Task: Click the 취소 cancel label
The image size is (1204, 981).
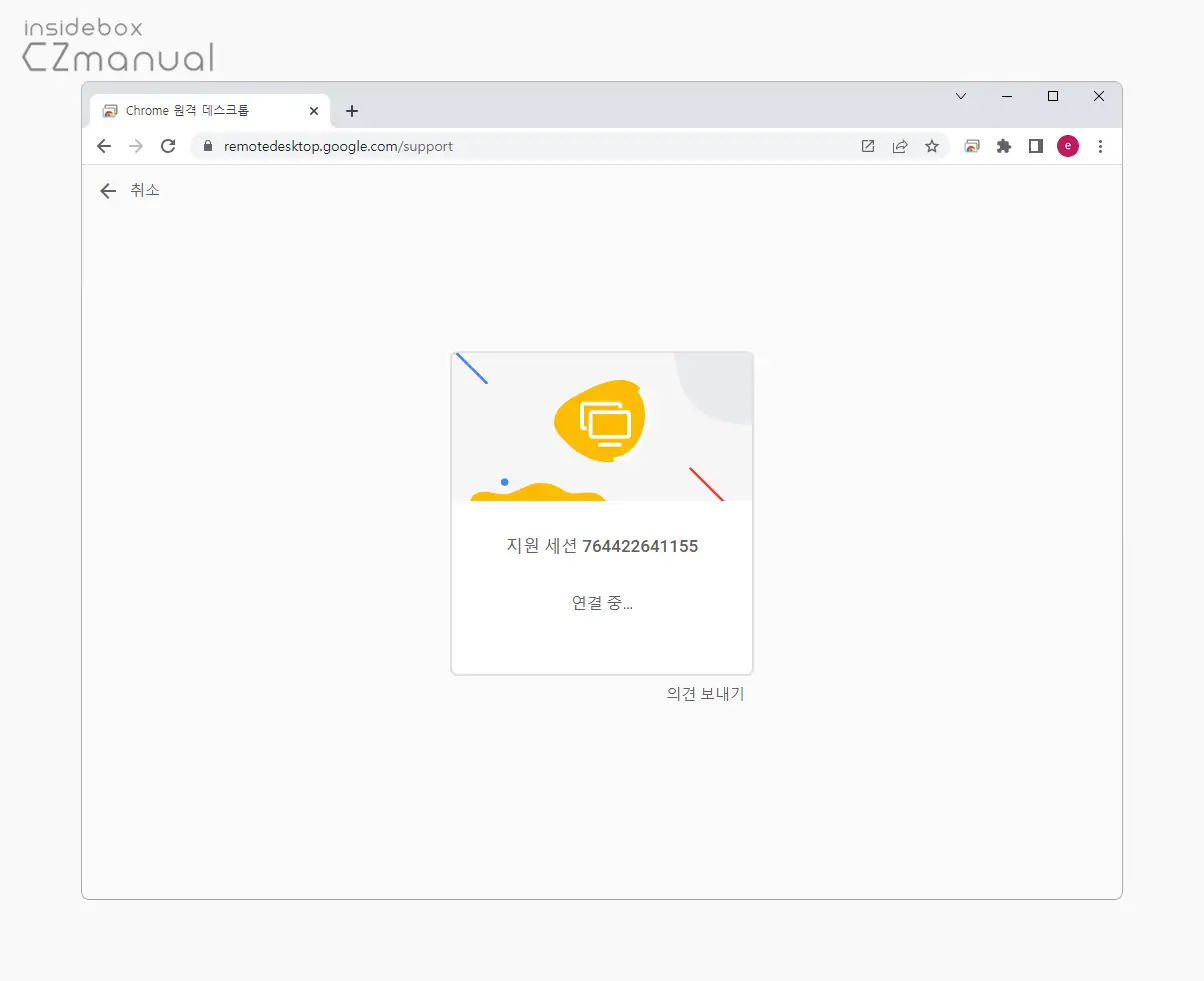Action: (145, 190)
